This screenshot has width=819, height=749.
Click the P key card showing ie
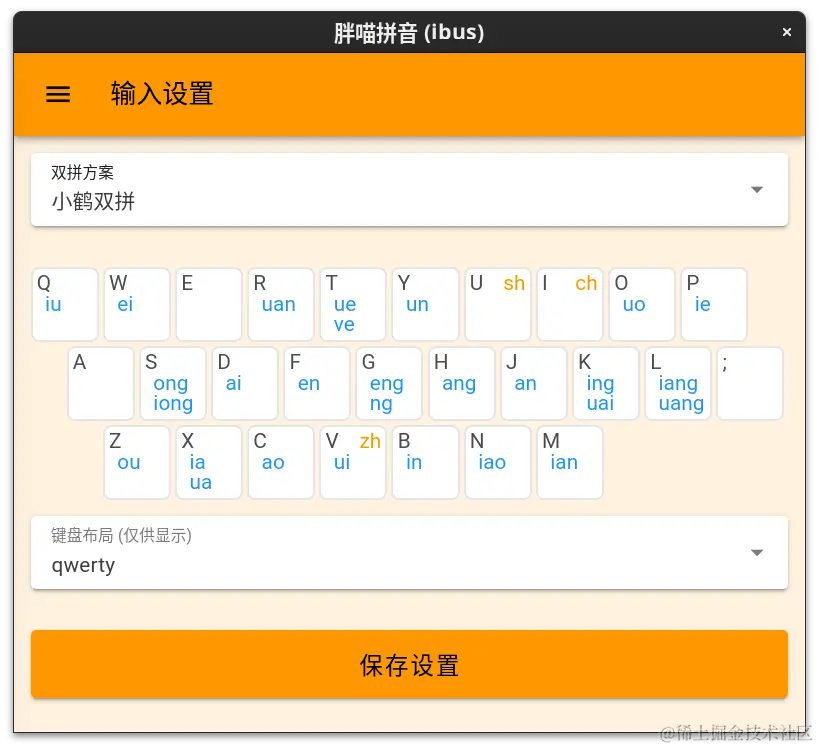tap(714, 305)
